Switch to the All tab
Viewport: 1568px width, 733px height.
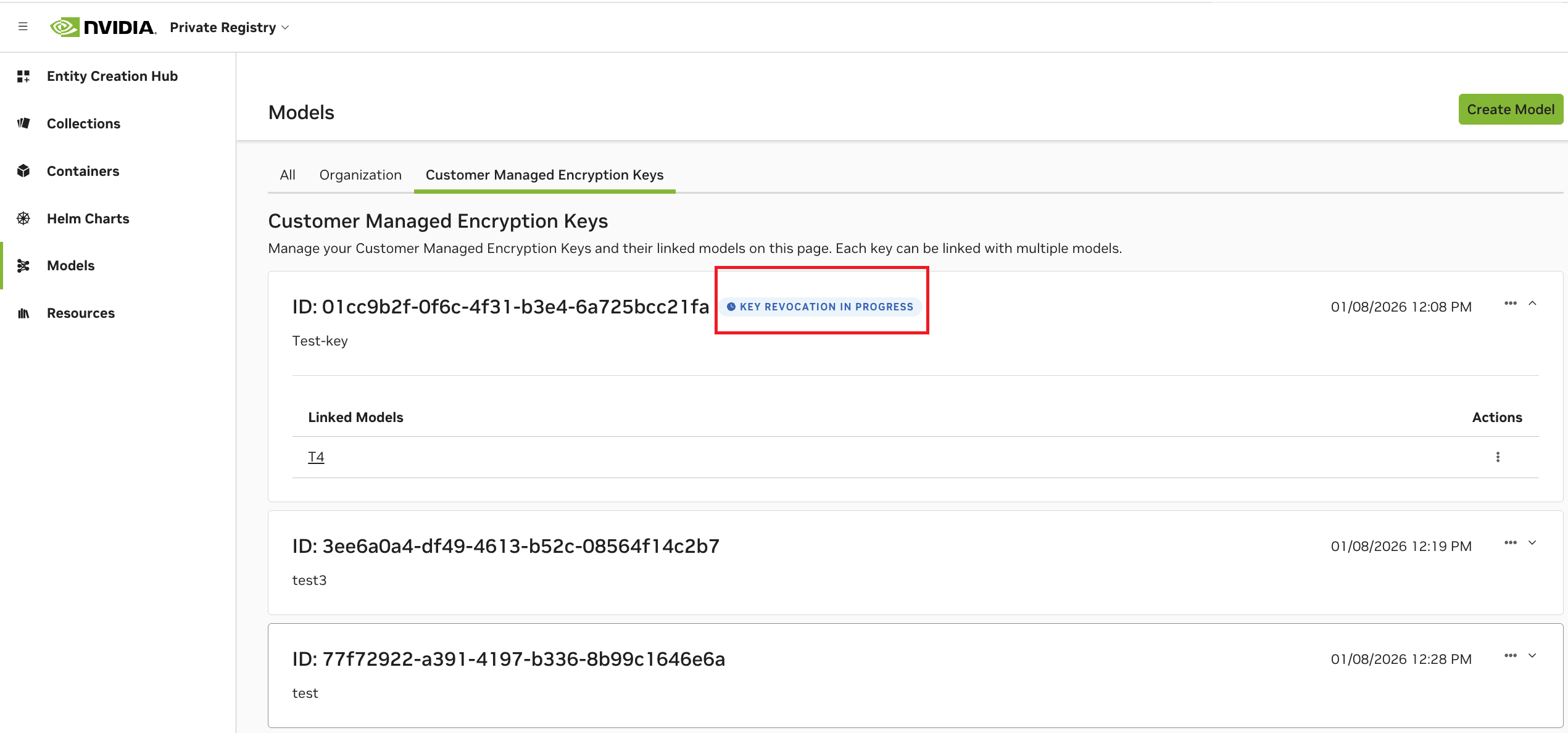(288, 175)
